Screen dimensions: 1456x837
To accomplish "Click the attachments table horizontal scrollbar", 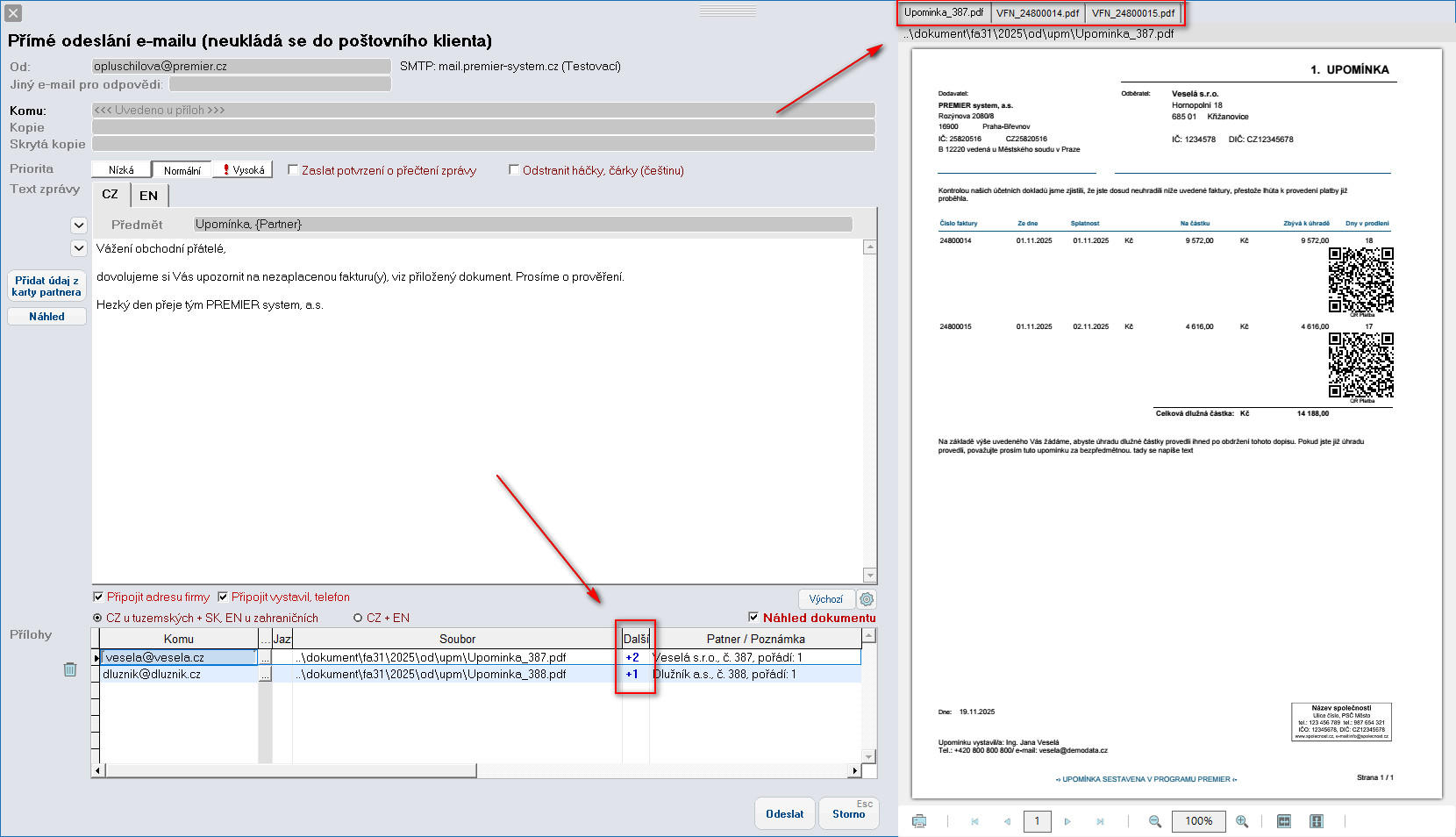I will click(x=289, y=770).
